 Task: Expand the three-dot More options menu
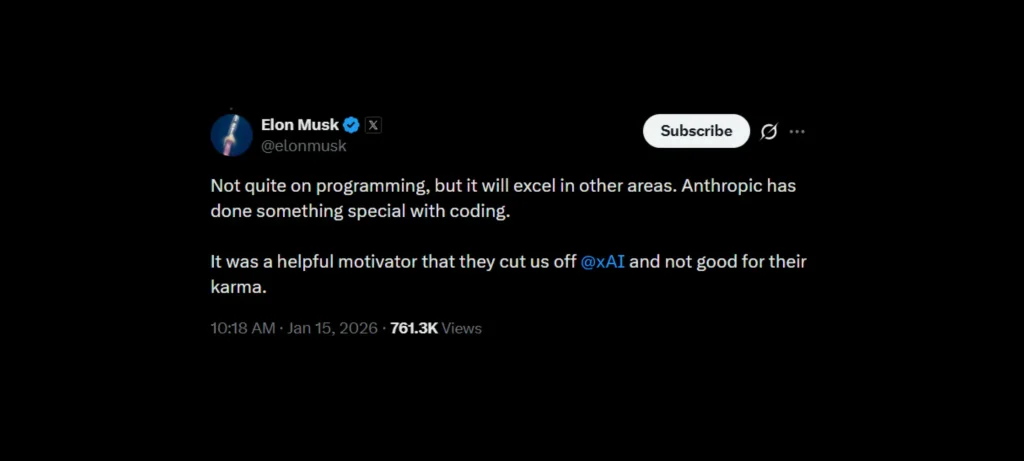(x=797, y=131)
